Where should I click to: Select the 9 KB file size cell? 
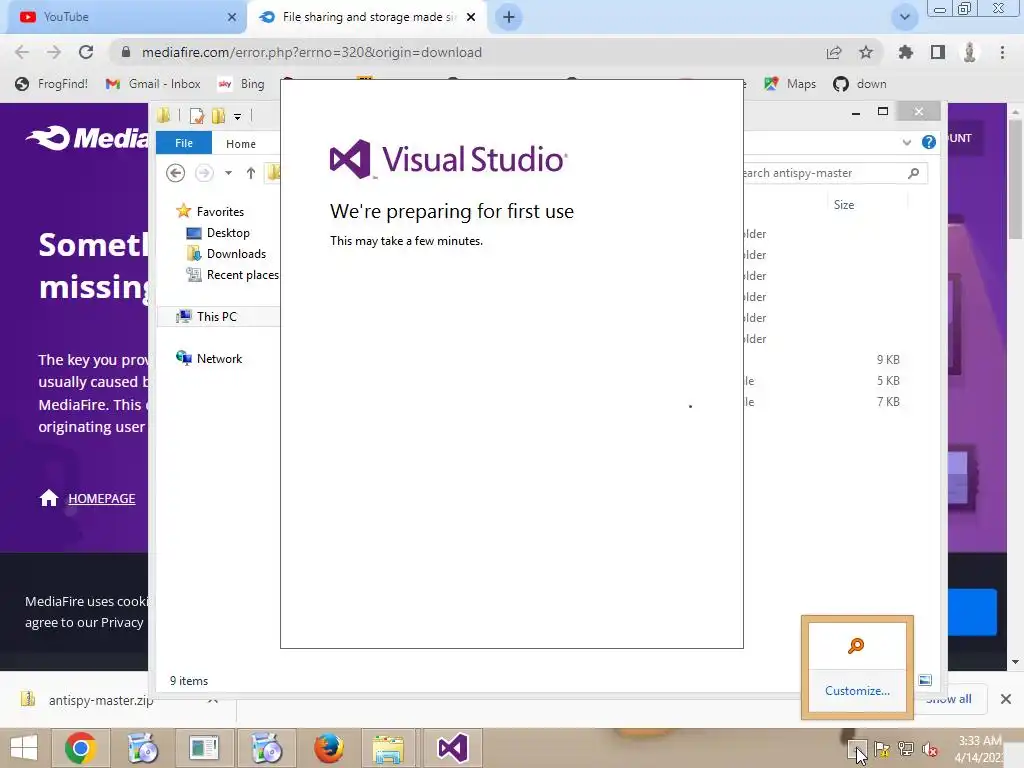pos(888,360)
